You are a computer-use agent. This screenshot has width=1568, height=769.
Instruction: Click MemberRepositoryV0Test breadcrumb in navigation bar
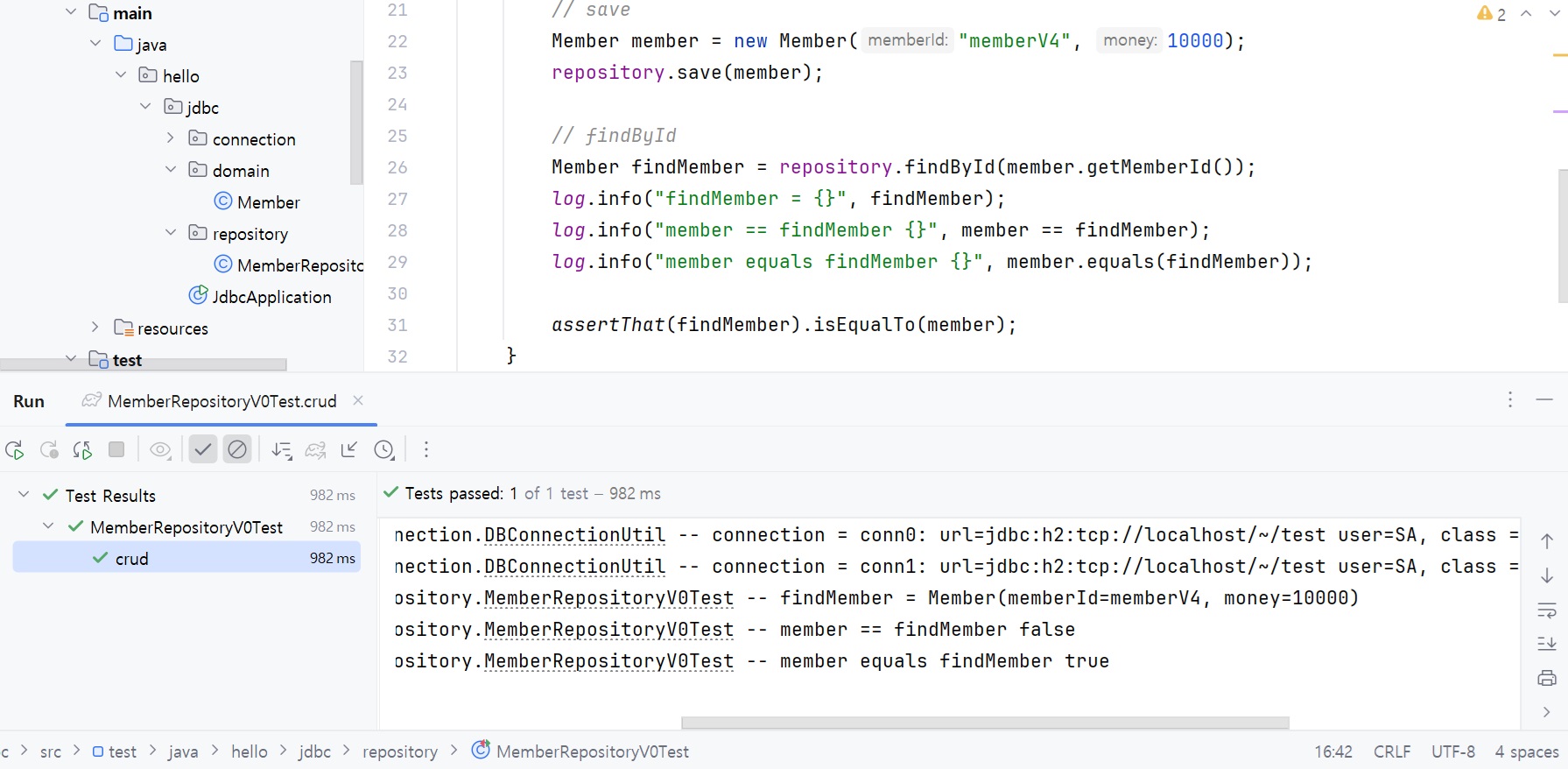(580, 751)
